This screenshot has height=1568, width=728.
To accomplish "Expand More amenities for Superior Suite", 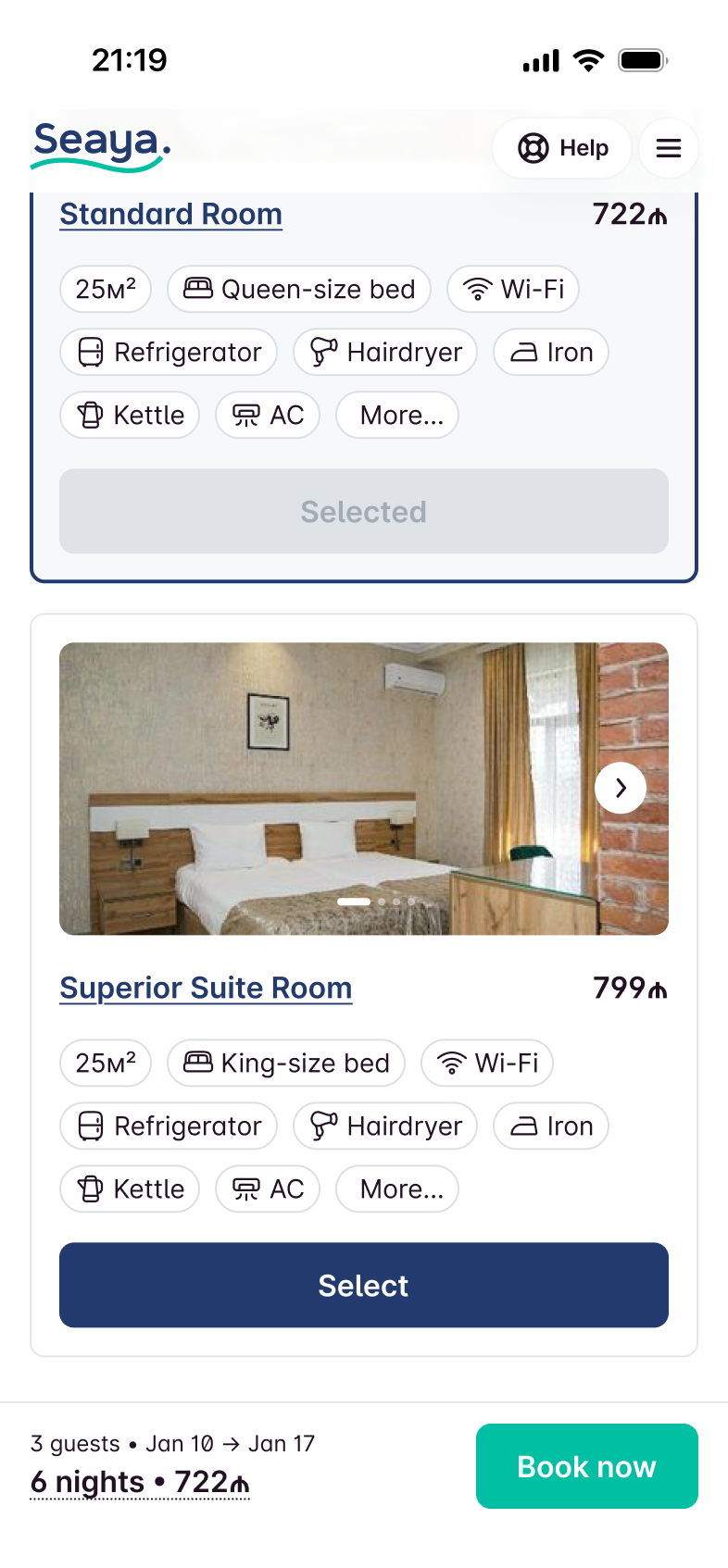I will (397, 1189).
